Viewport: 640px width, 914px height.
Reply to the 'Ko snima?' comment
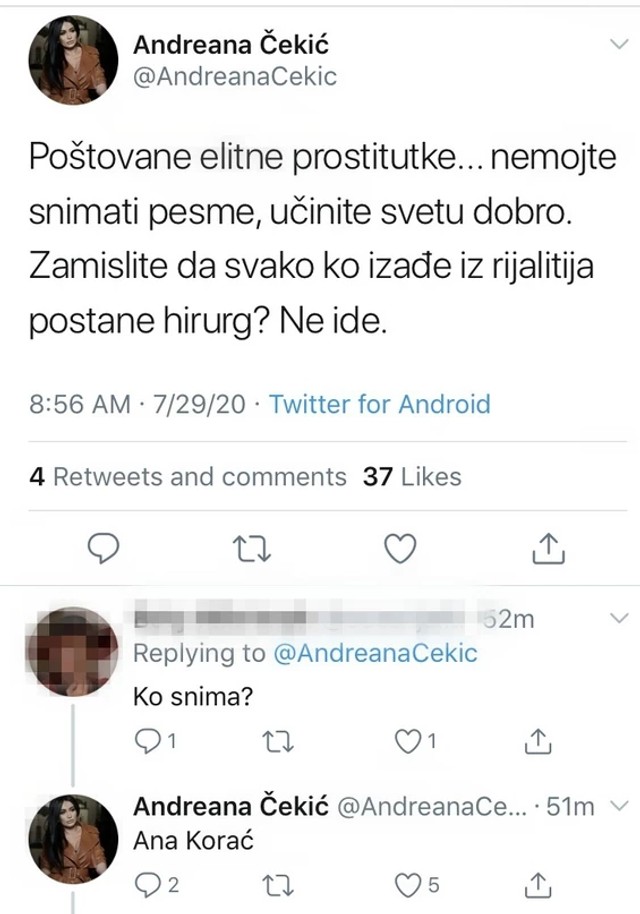click(x=147, y=742)
